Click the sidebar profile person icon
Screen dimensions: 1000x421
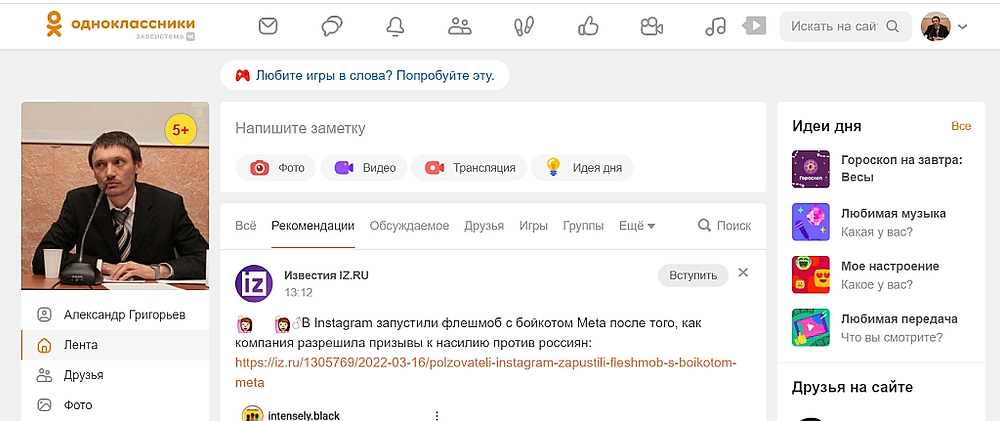pyautogui.click(x=44, y=315)
